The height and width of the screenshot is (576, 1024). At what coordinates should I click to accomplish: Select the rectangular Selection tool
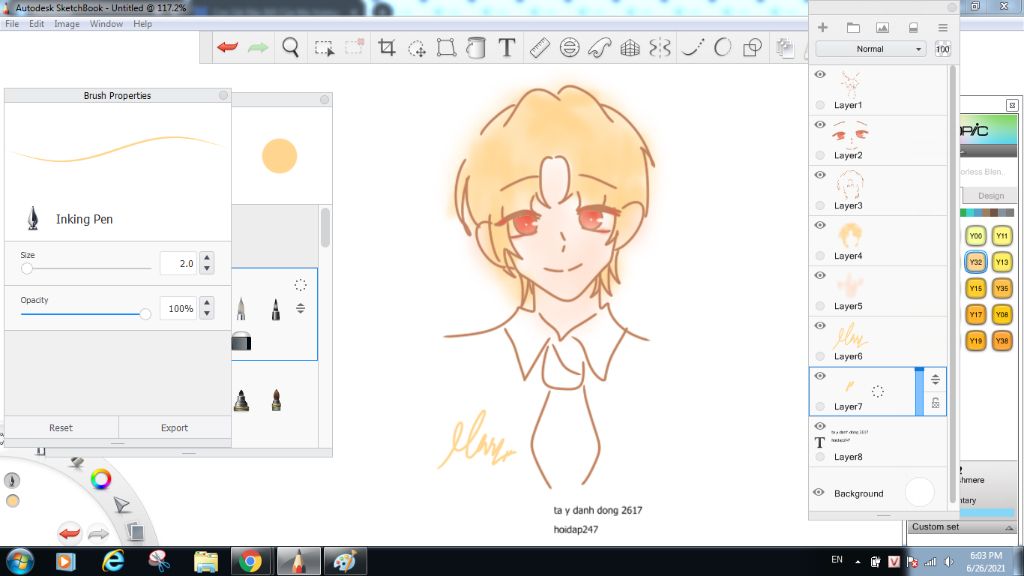tap(324, 48)
